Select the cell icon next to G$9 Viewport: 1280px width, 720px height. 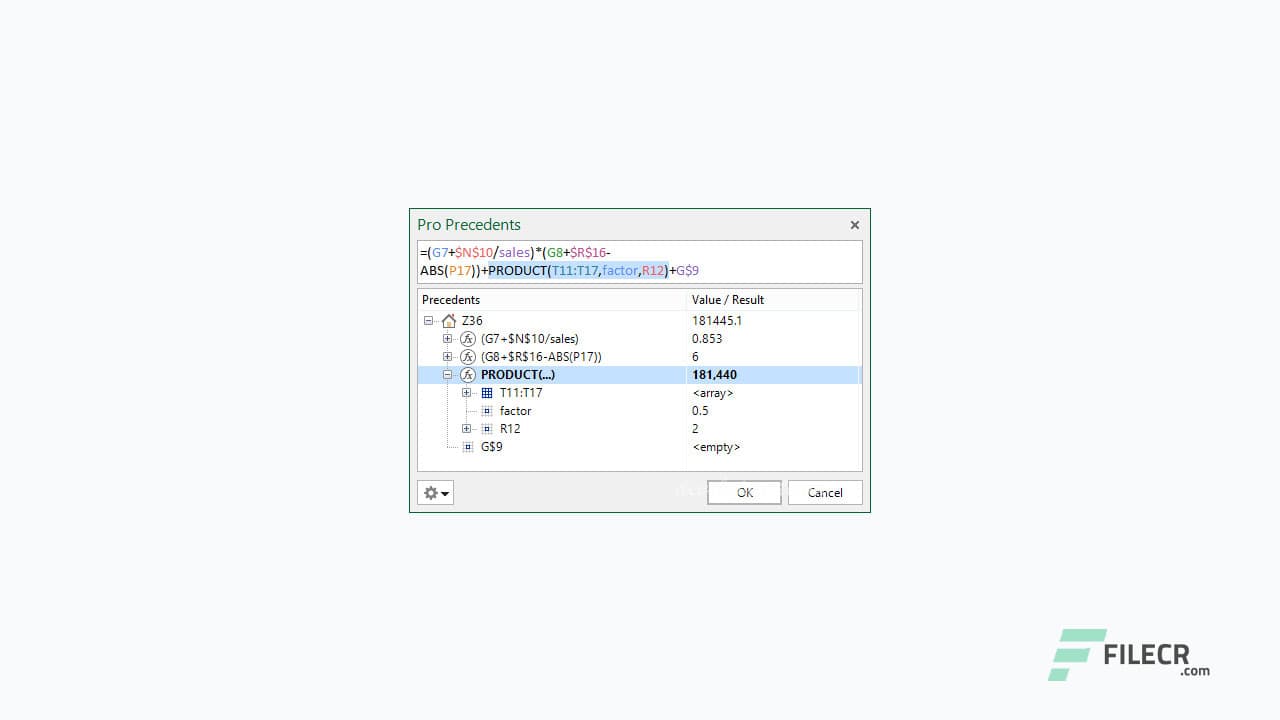pos(467,447)
